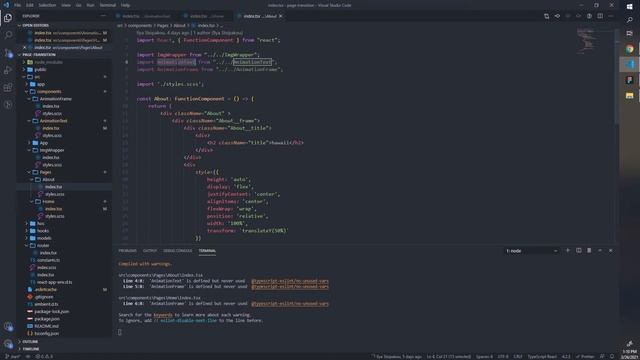Close the index.tsx About editor tab

[280, 16]
